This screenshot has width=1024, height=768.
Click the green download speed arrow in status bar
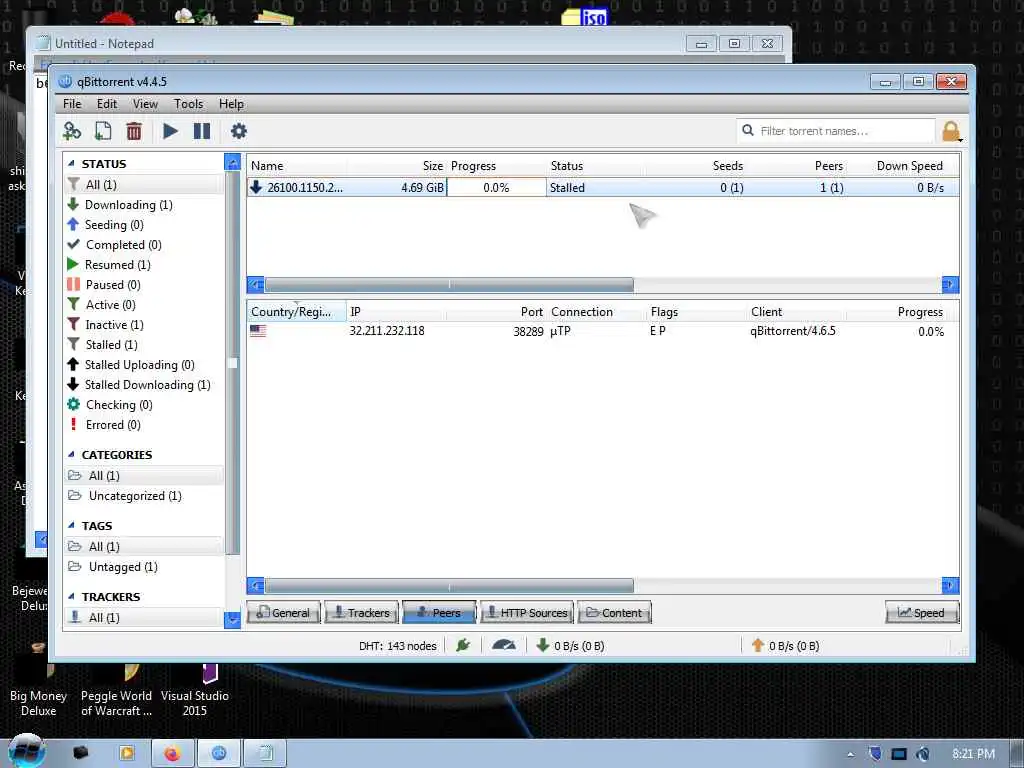pos(542,646)
